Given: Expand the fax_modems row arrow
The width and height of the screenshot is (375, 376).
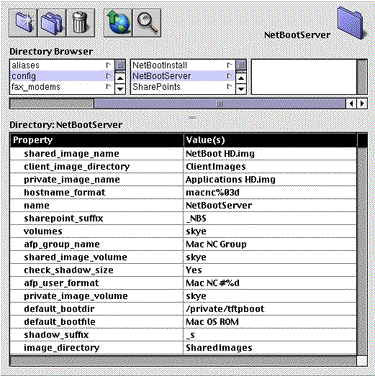Looking at the screenshot, I should 108,87.
